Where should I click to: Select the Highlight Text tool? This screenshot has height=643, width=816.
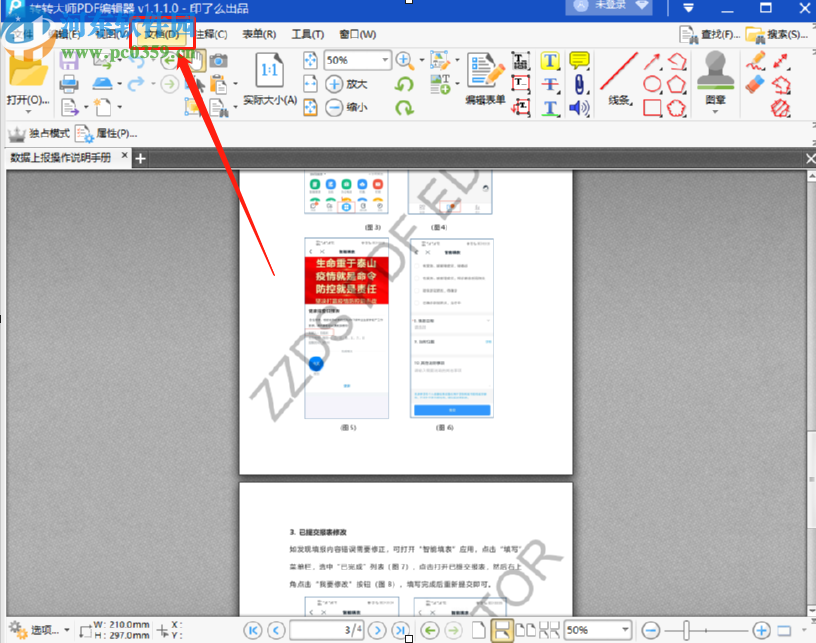pos(550,61)
